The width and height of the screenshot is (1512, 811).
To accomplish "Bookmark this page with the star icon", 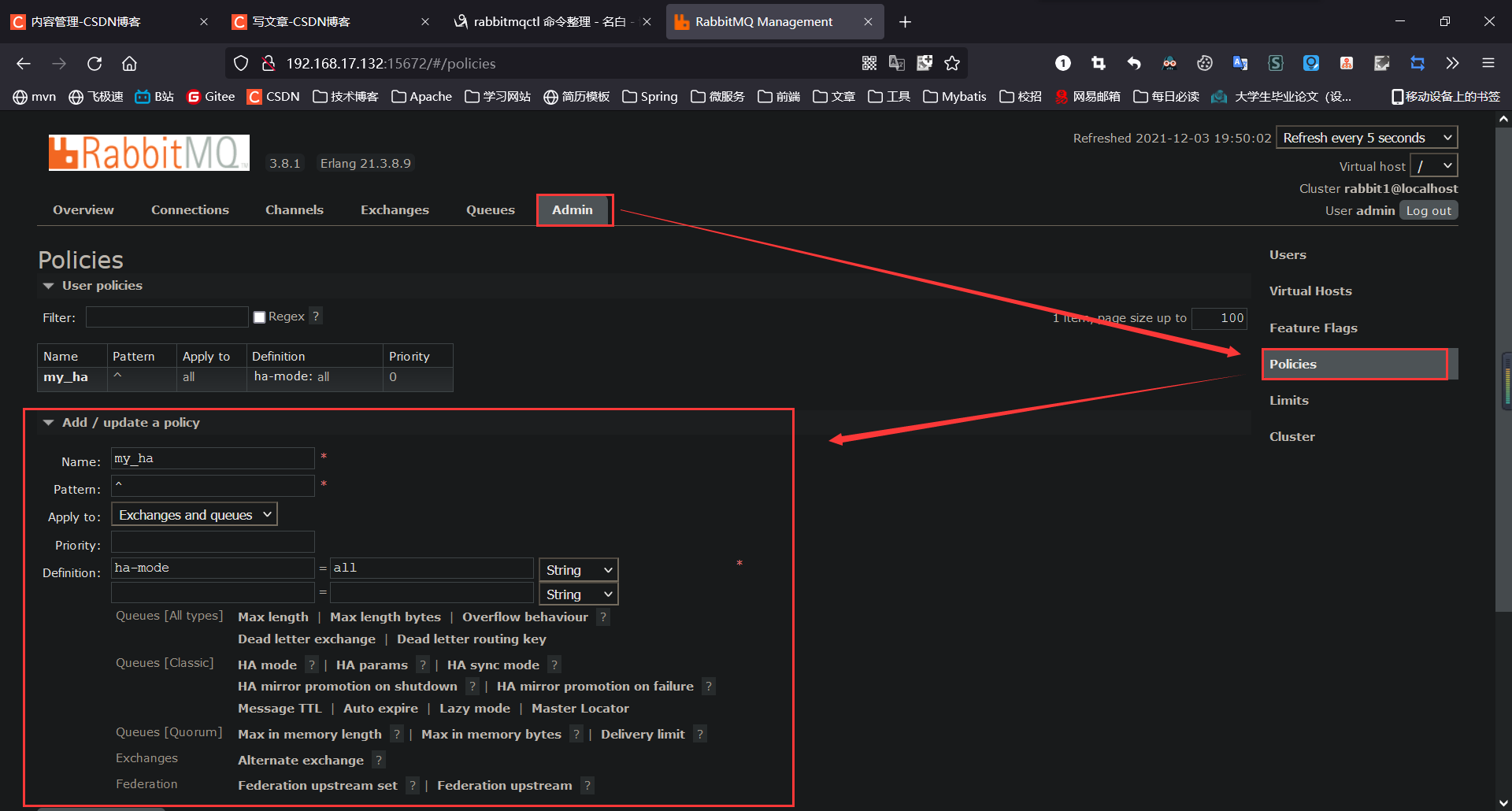I will pos(952,63).
